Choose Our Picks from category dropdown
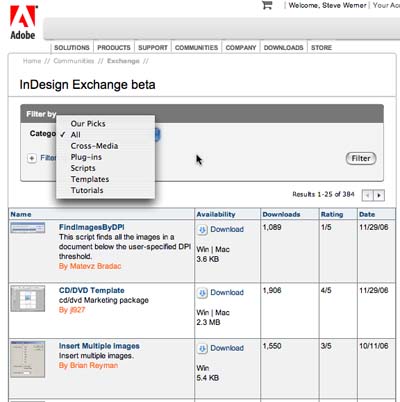 coord(88,124)
